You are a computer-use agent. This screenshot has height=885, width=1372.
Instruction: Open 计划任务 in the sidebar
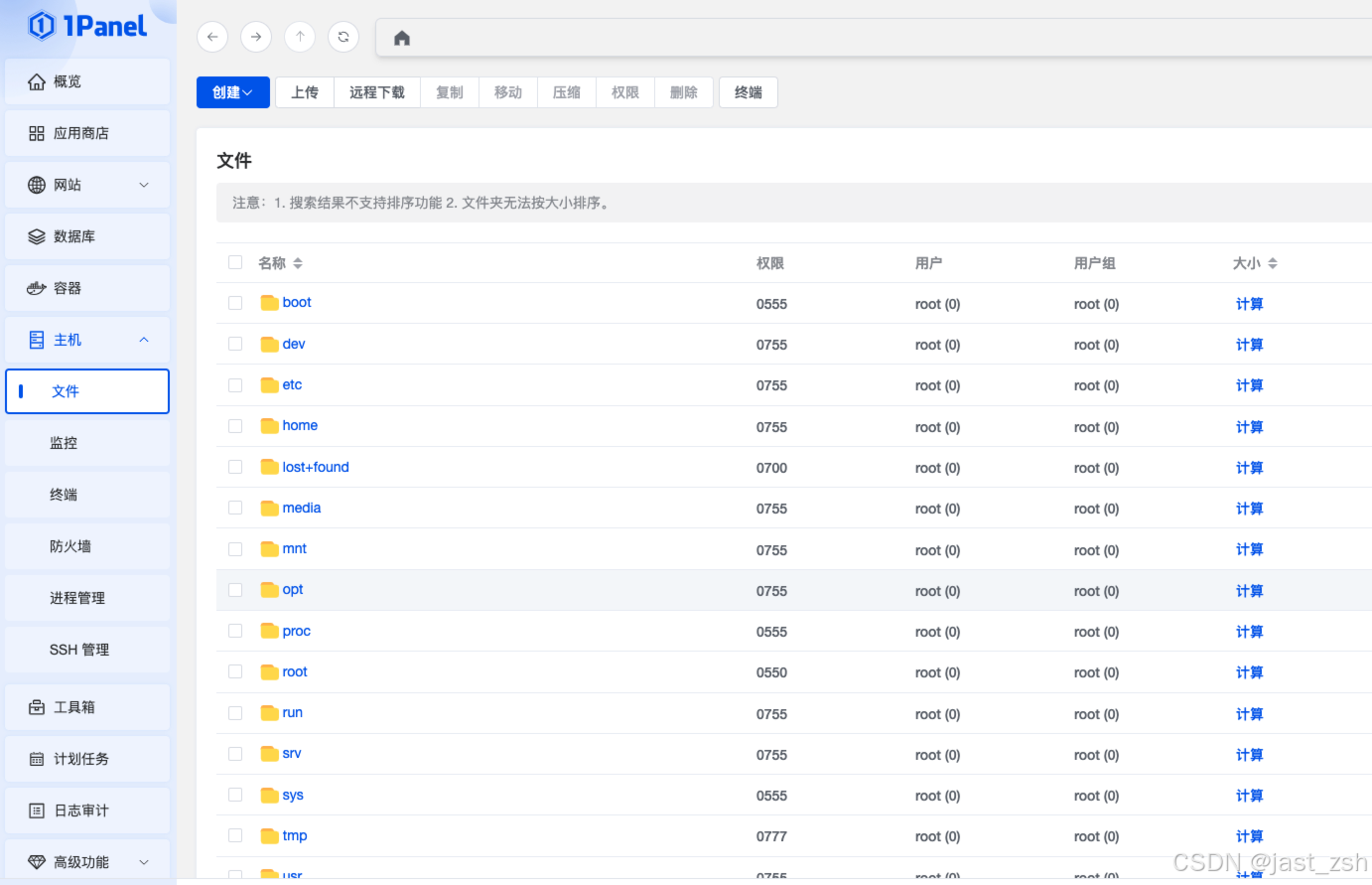(x=87, y=759)
